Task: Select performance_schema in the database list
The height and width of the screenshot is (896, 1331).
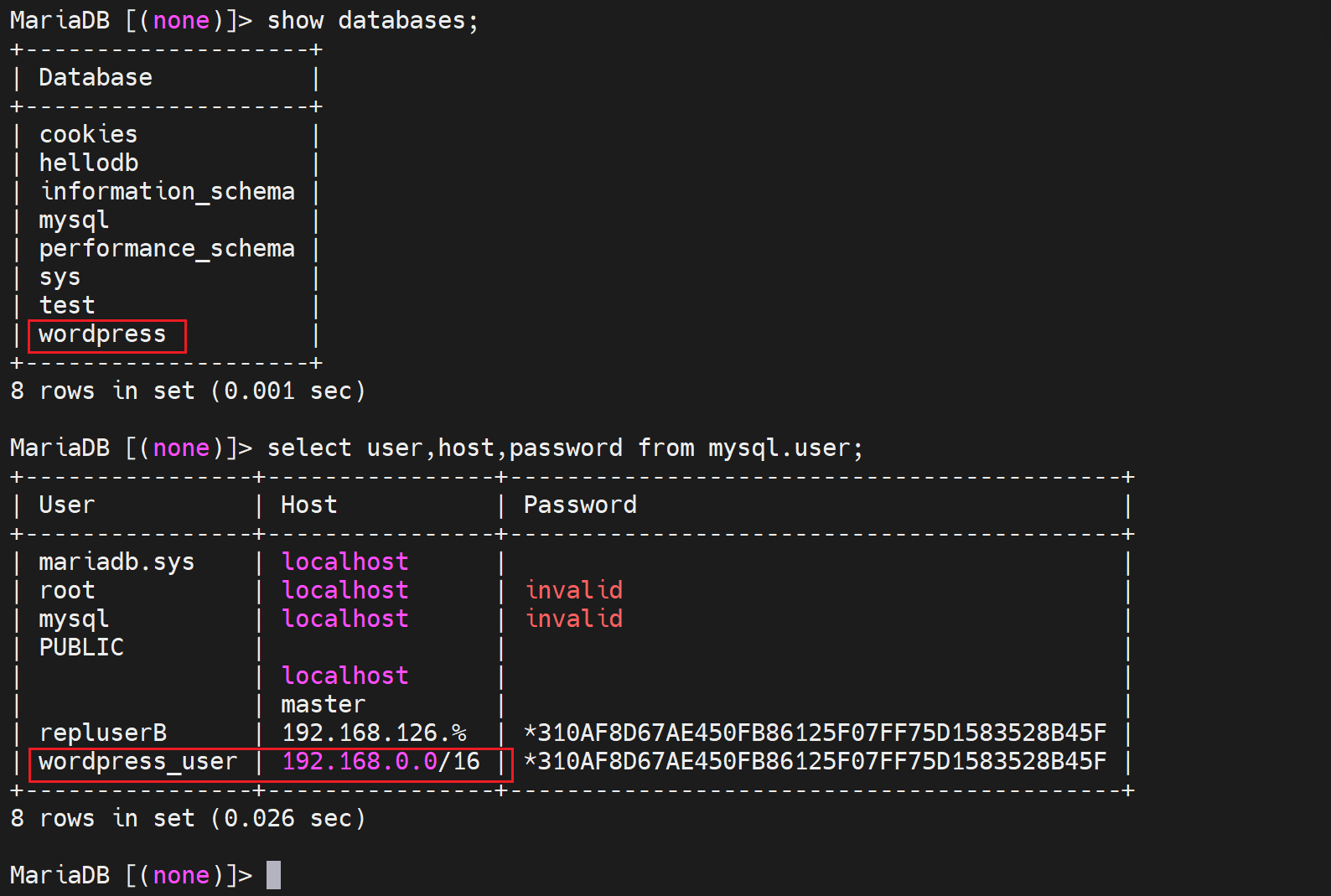Action: (167, 248)
